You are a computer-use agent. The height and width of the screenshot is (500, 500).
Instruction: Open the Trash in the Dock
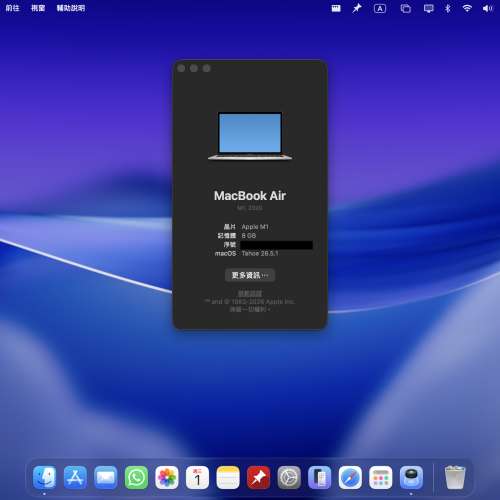pos(455,477)
